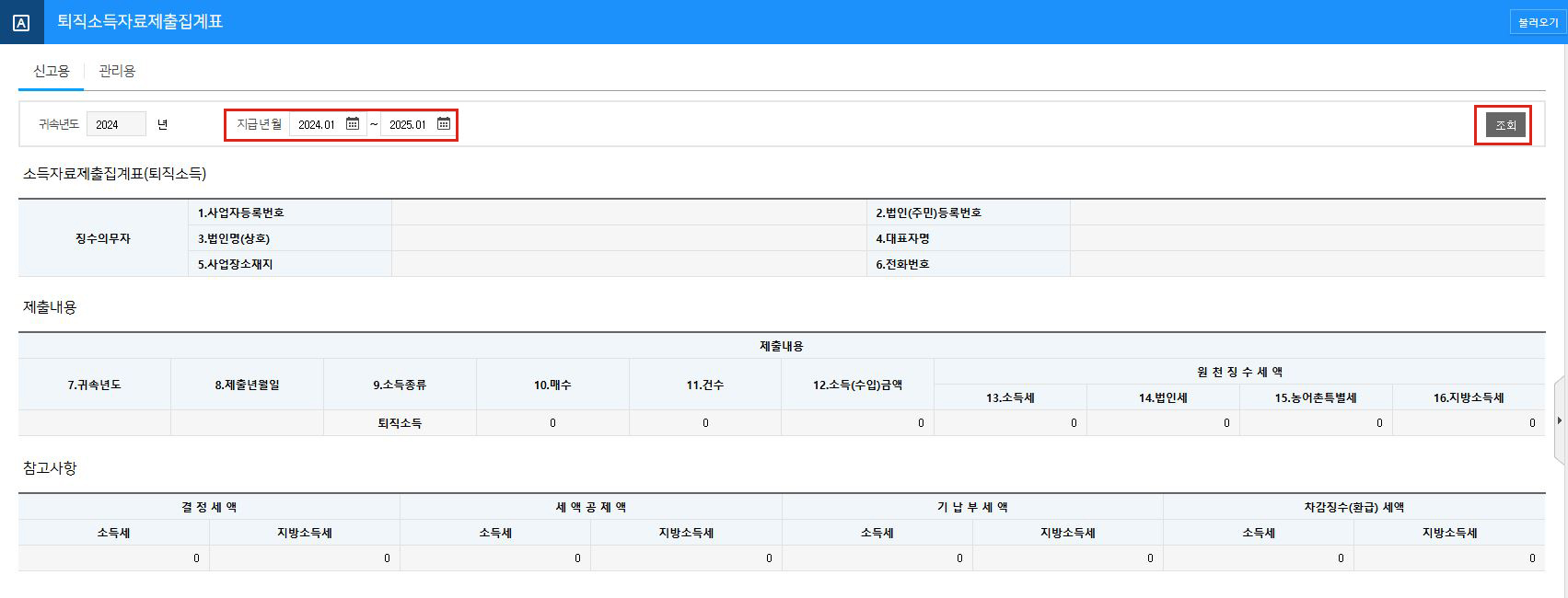Click the 13.소득세 column header

1010,397
